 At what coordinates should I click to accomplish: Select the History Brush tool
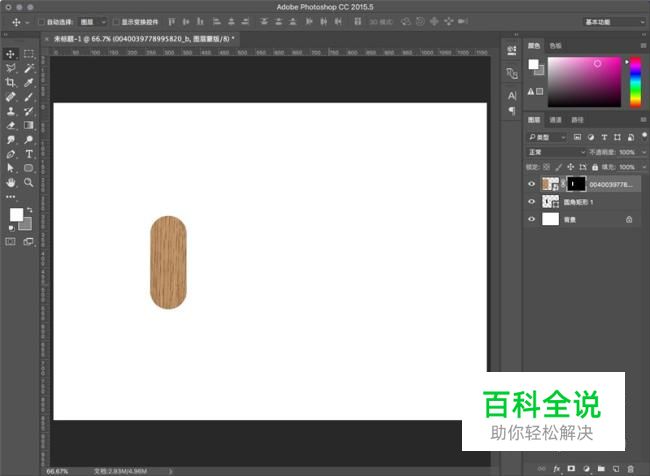pyautogui.click(x=29, y=111)
